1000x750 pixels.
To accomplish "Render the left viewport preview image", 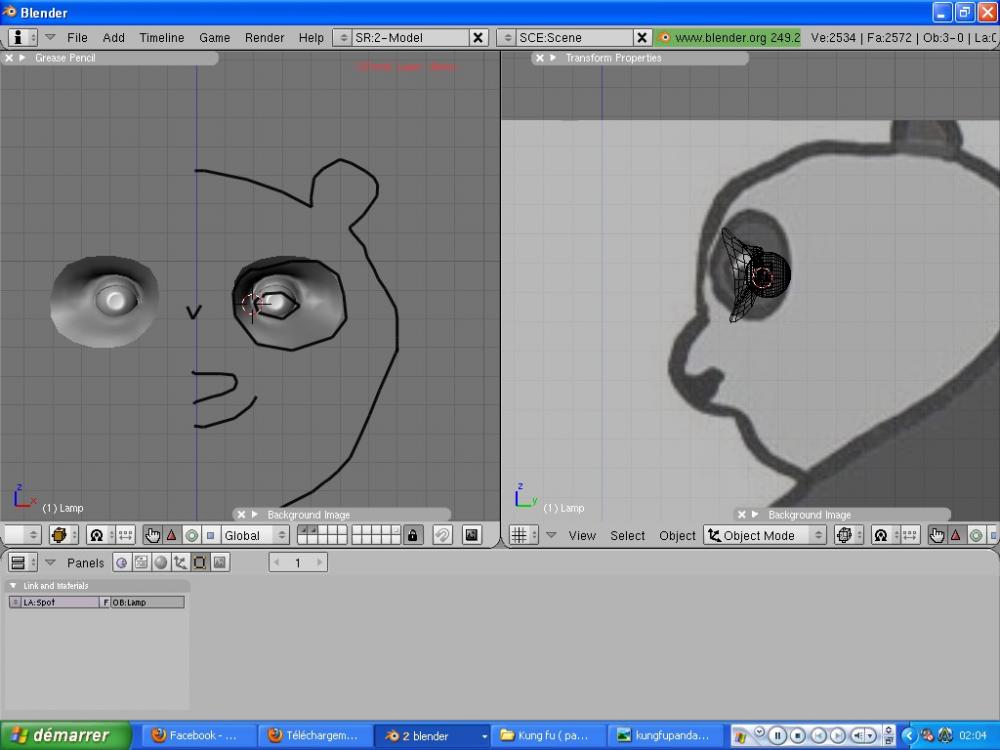I will coord(471,535).
